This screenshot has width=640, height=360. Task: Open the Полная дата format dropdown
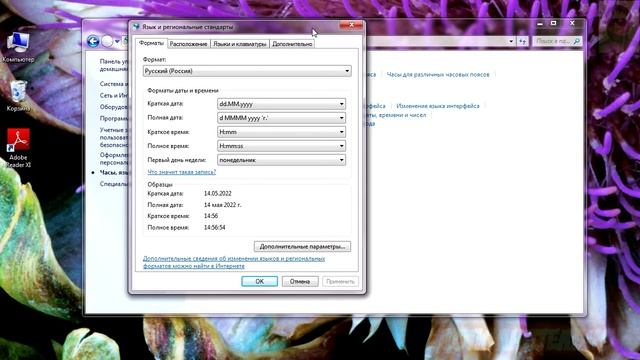click(281, 118)
